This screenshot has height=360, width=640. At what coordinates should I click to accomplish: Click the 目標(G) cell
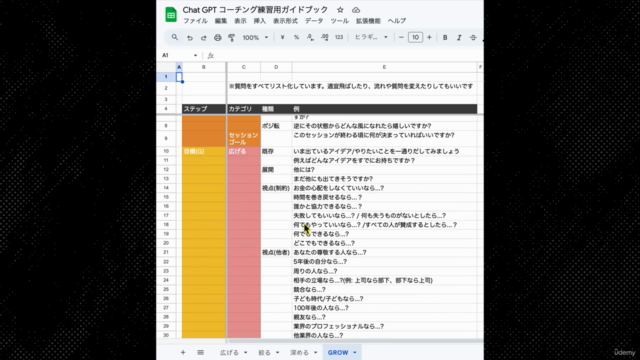(x=204, y=151)
